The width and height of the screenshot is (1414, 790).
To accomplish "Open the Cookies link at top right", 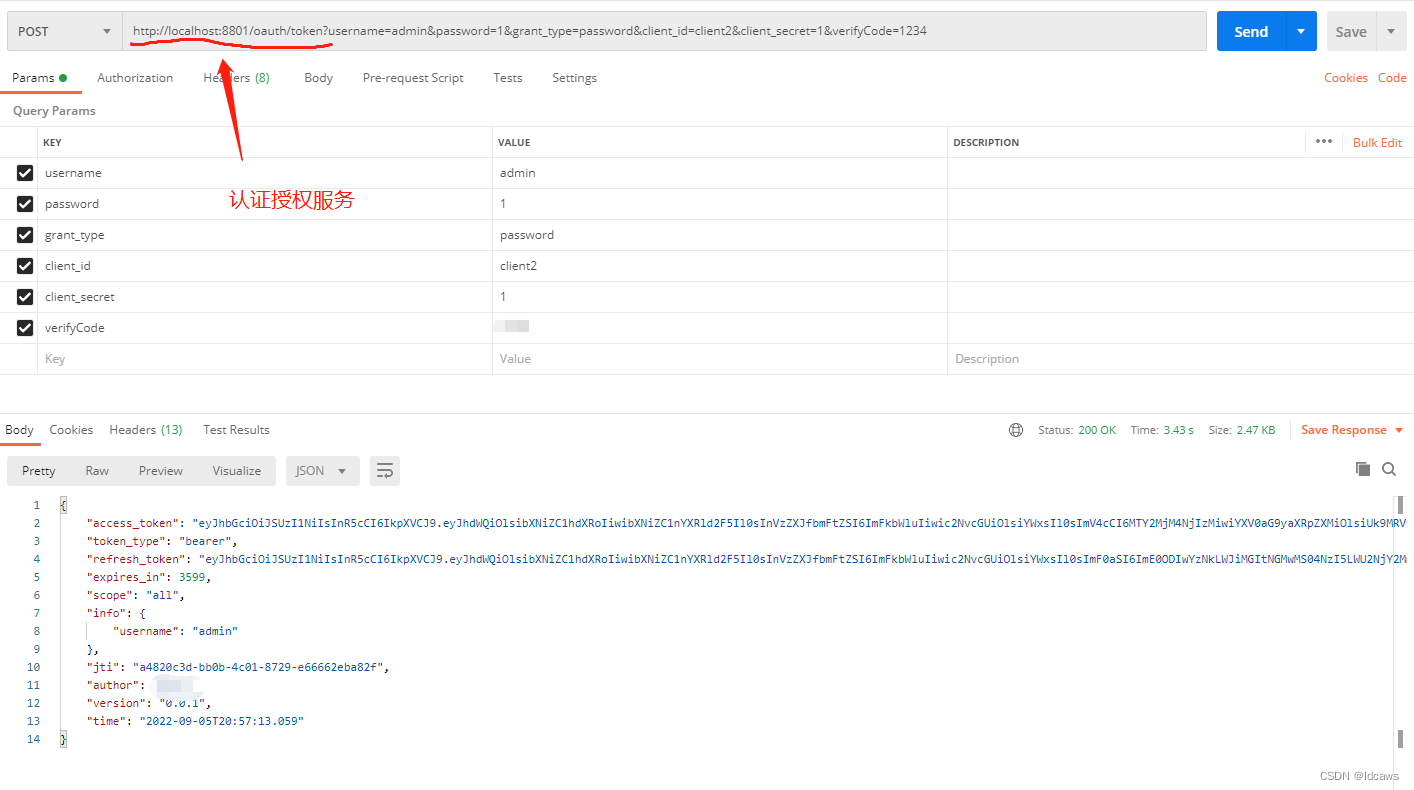I will [1346, 78].
